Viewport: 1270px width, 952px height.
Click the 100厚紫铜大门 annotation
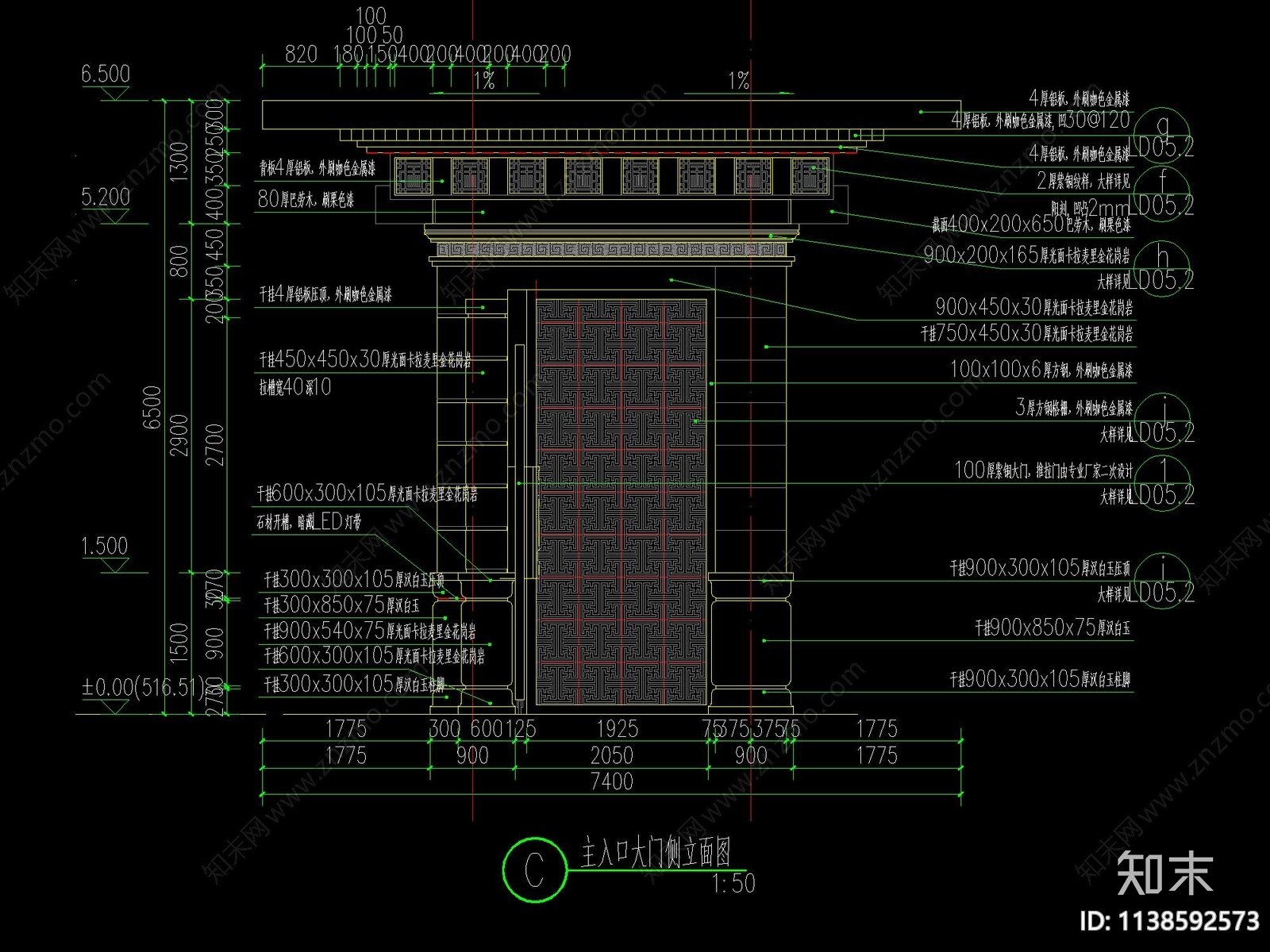(x=1044, y=470)
